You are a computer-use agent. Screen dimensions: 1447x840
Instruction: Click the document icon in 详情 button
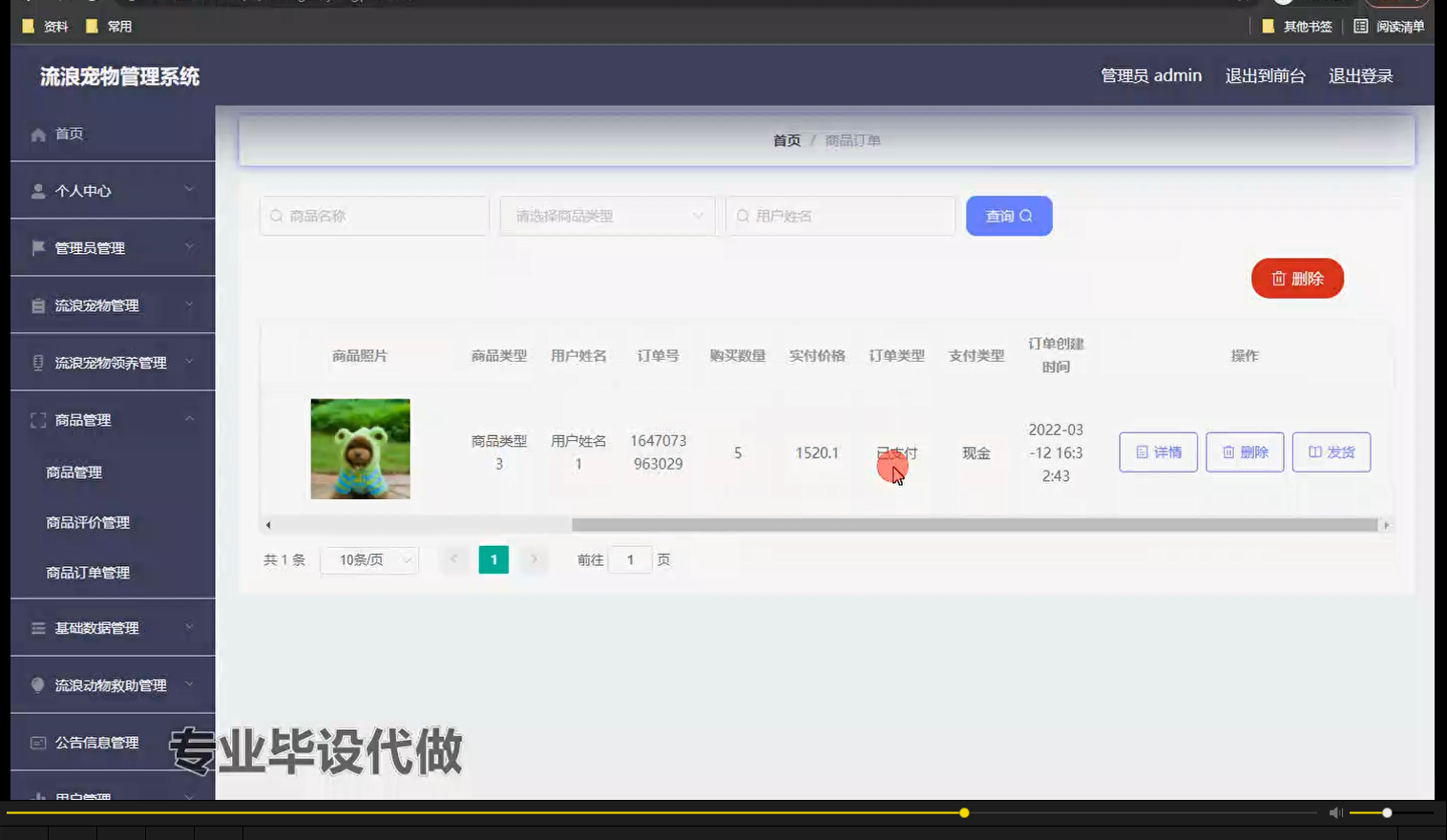(1142, 451)
